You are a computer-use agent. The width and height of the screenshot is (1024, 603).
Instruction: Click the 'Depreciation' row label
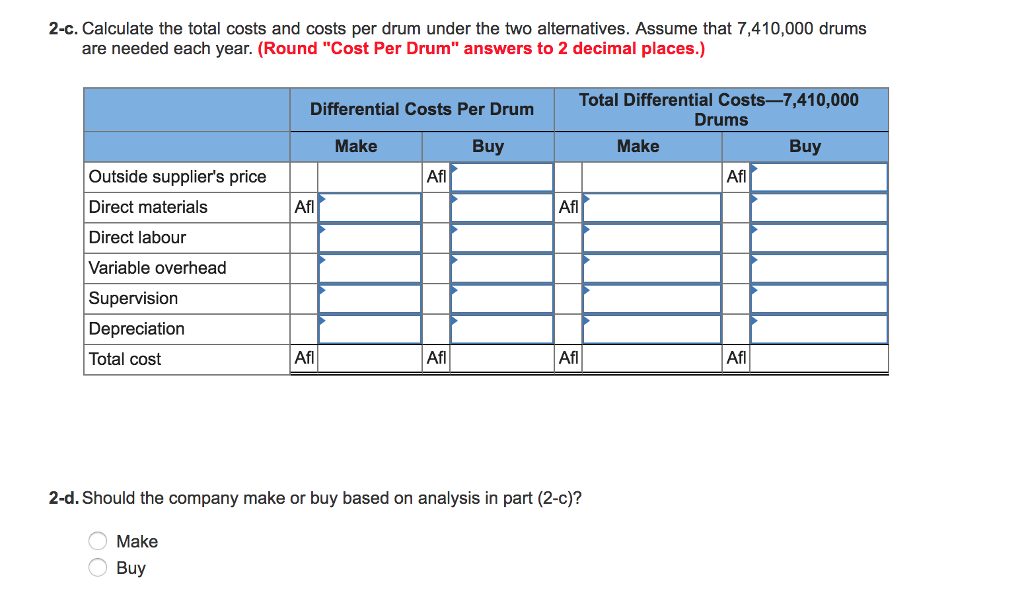[x=136, y=329]
